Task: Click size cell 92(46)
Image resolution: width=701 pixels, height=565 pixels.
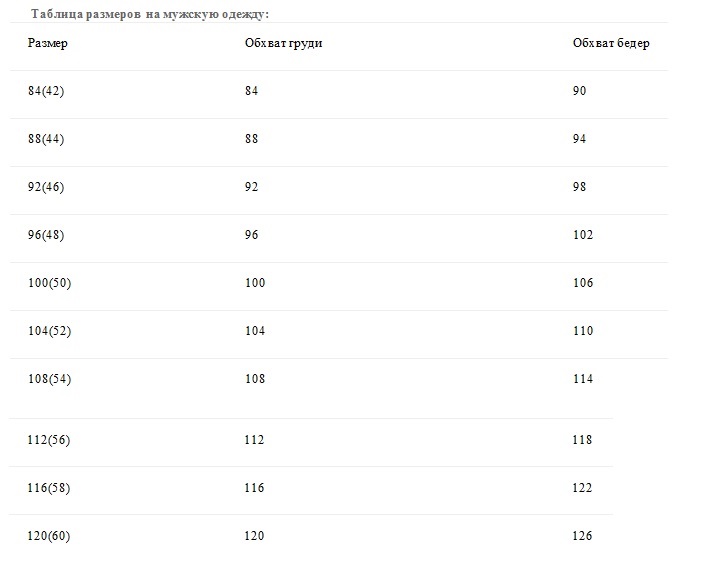Action: [46, 186]
